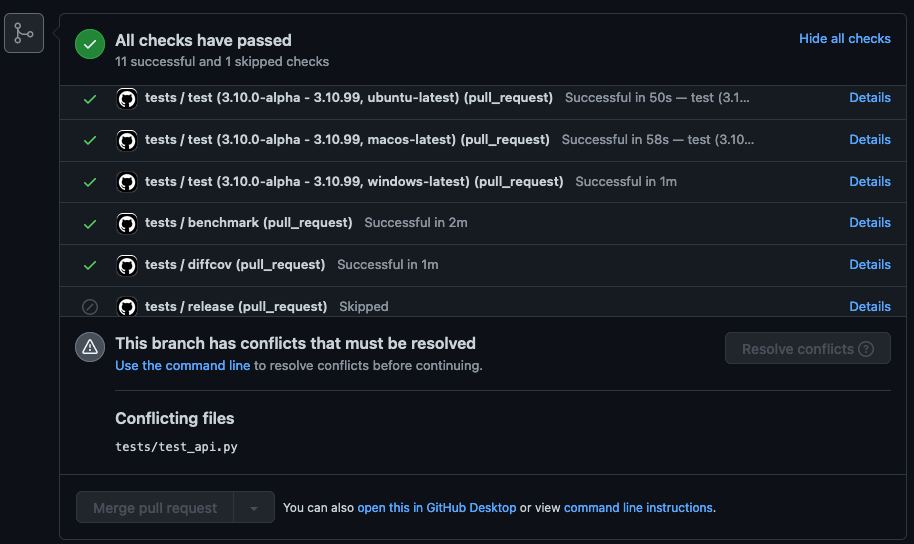
Task: Collapse the list with Hide all checks
Action: coord(844,38)
